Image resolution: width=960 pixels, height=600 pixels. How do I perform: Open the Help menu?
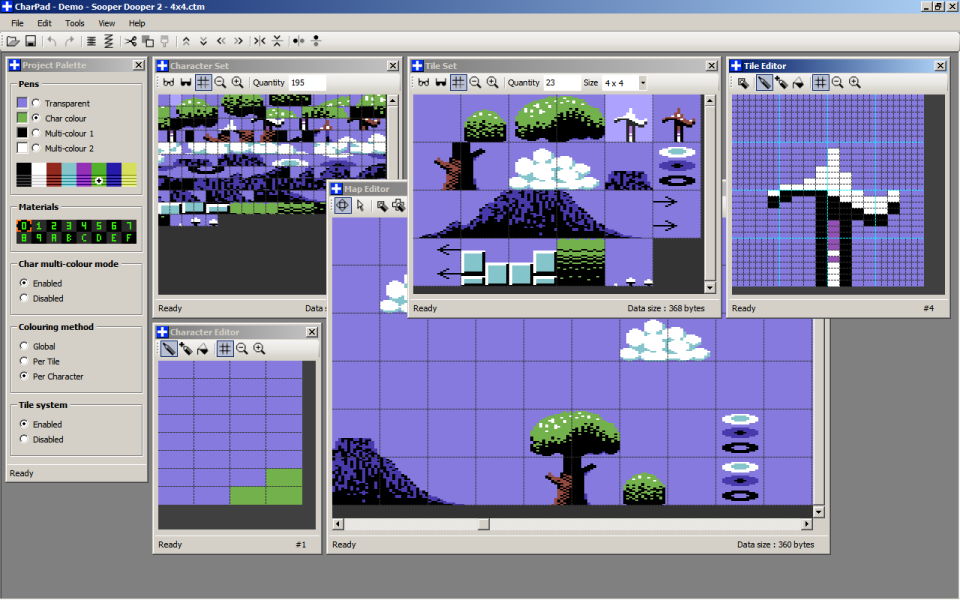[137, 23]
